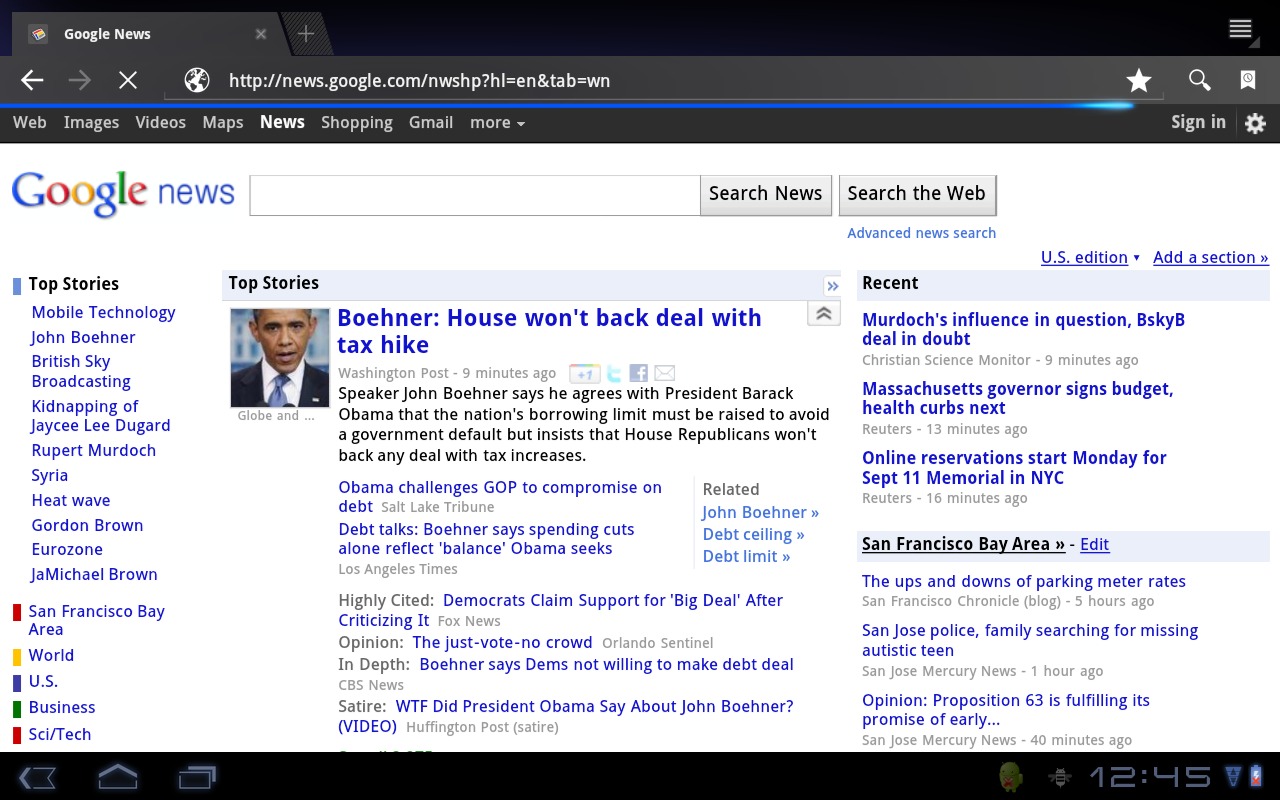The image size is (1280, 800).
Task: Expand Top Stories section with » button
Action: 832,286
